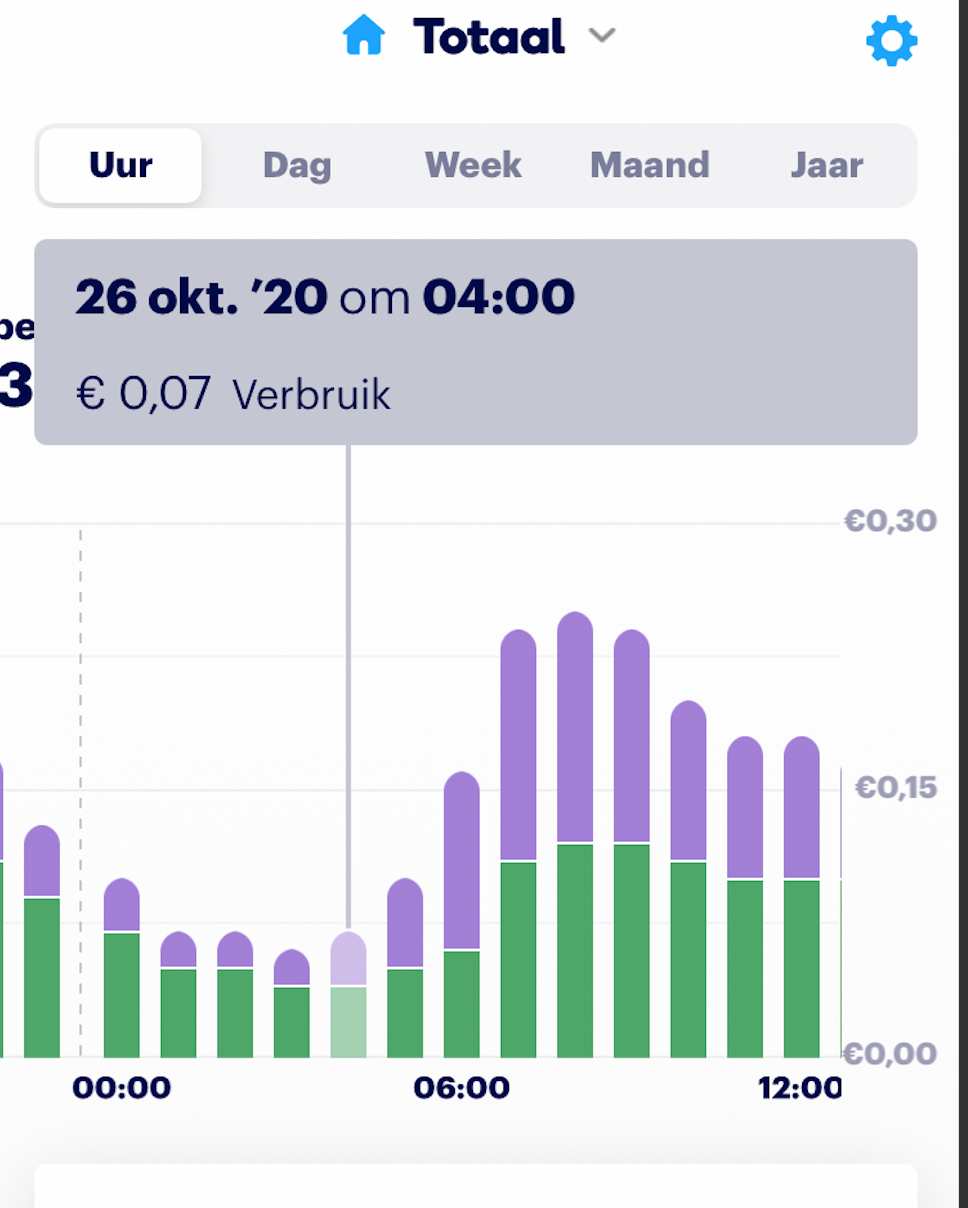968x1208 pixels.
Task: Select the Maand view tab
Action: (x=650, y=165)
